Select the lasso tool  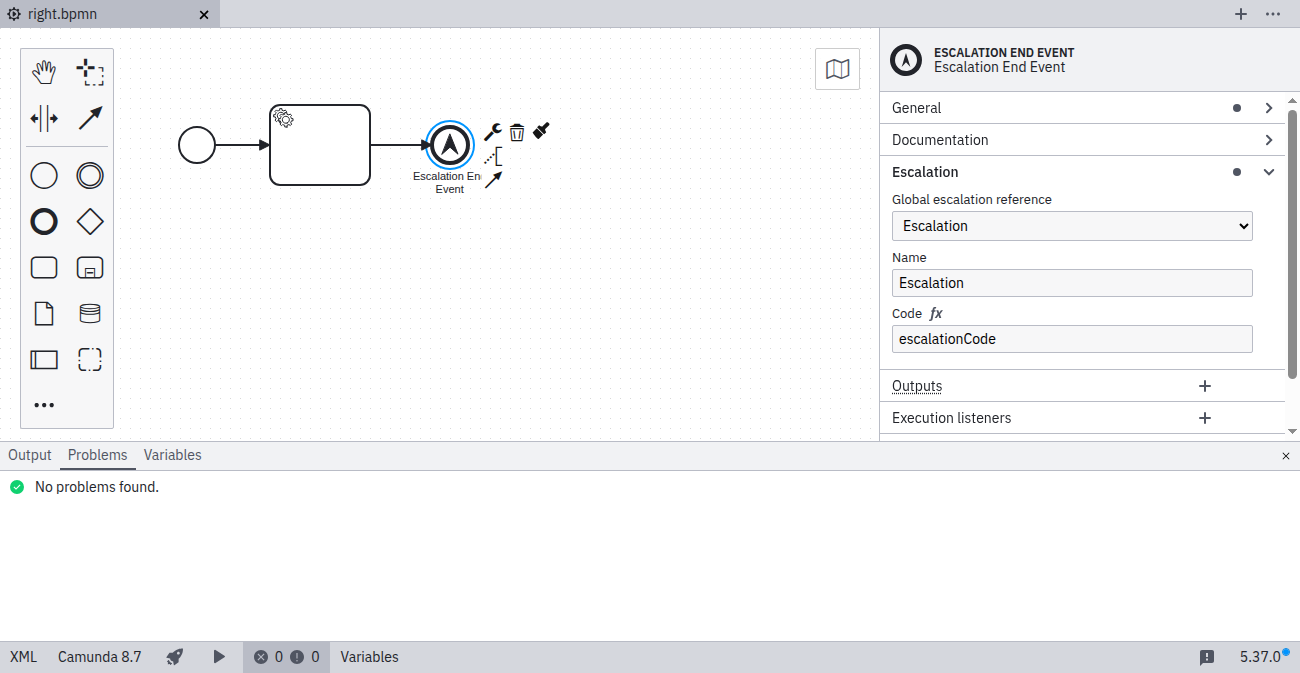[x=90, y=71]
